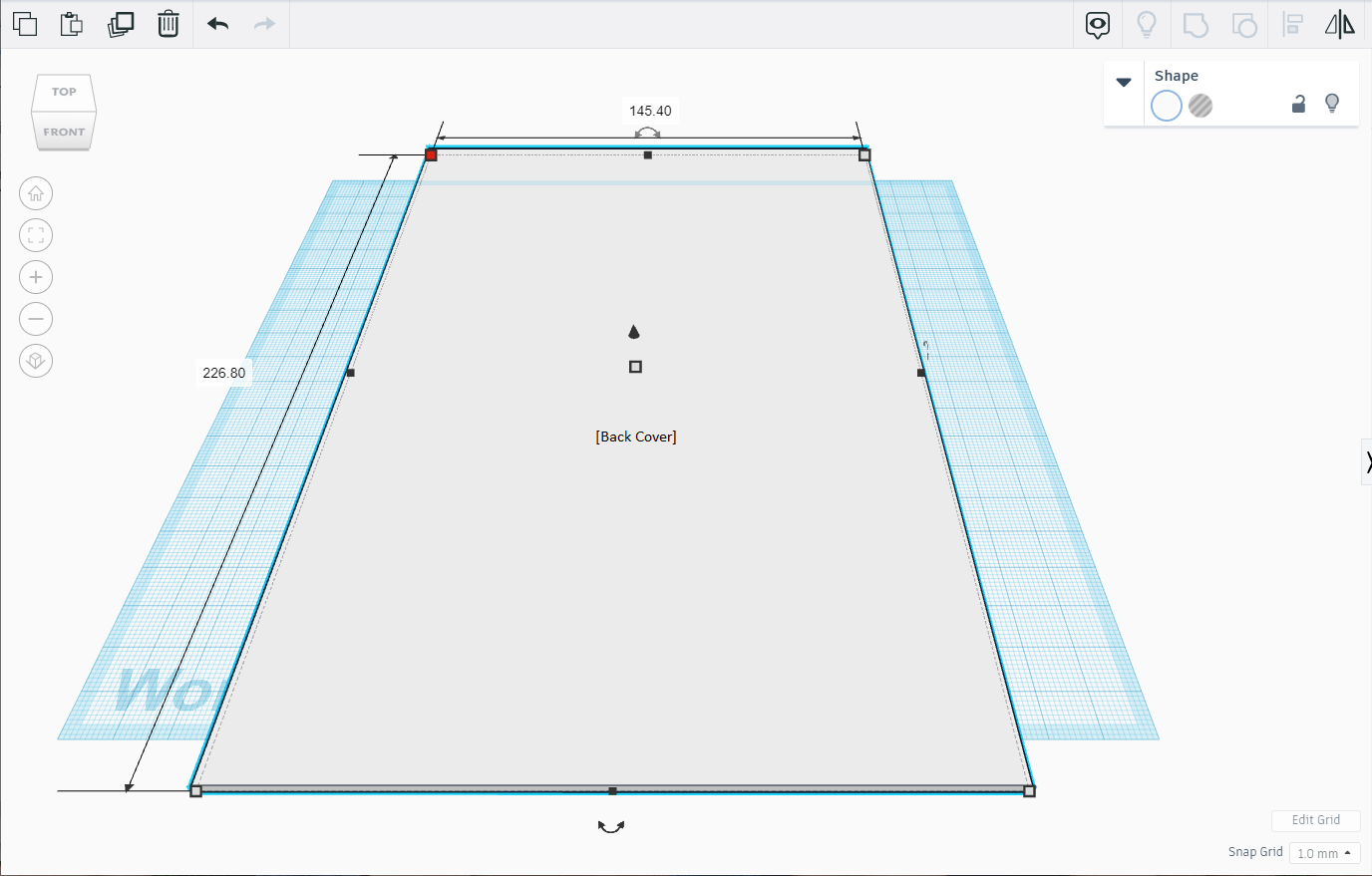Click the back edge midpoint handle
The image size is (1372, 876).
click(x=648, y=155)
